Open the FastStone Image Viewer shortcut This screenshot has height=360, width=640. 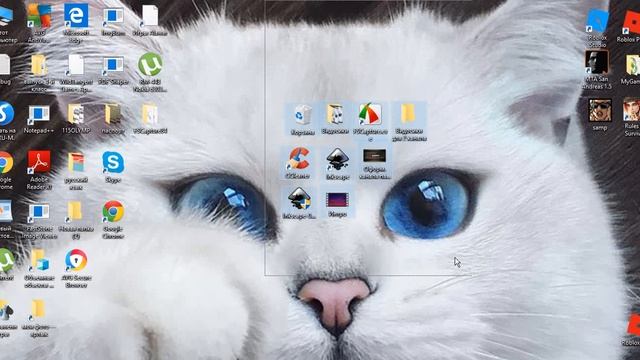[x=39, y=220]
